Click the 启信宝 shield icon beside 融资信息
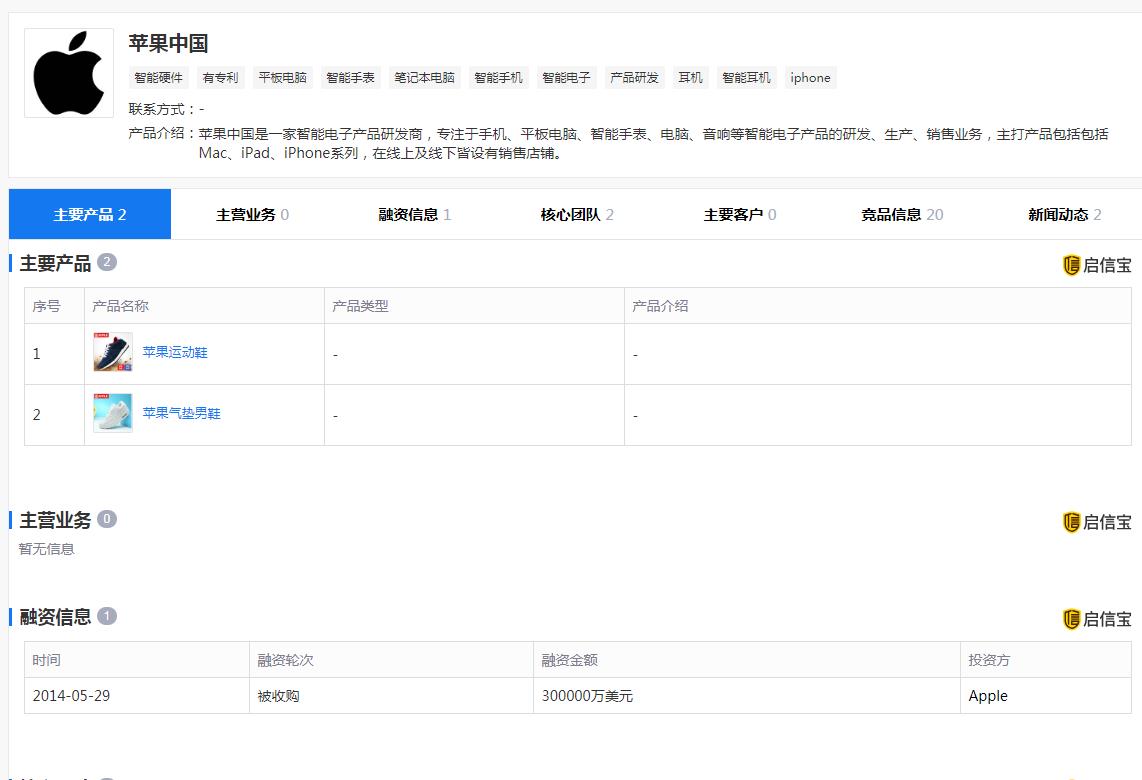Image resolution: width=1142 pixels, height=780 pixels. coord(1071,619)
